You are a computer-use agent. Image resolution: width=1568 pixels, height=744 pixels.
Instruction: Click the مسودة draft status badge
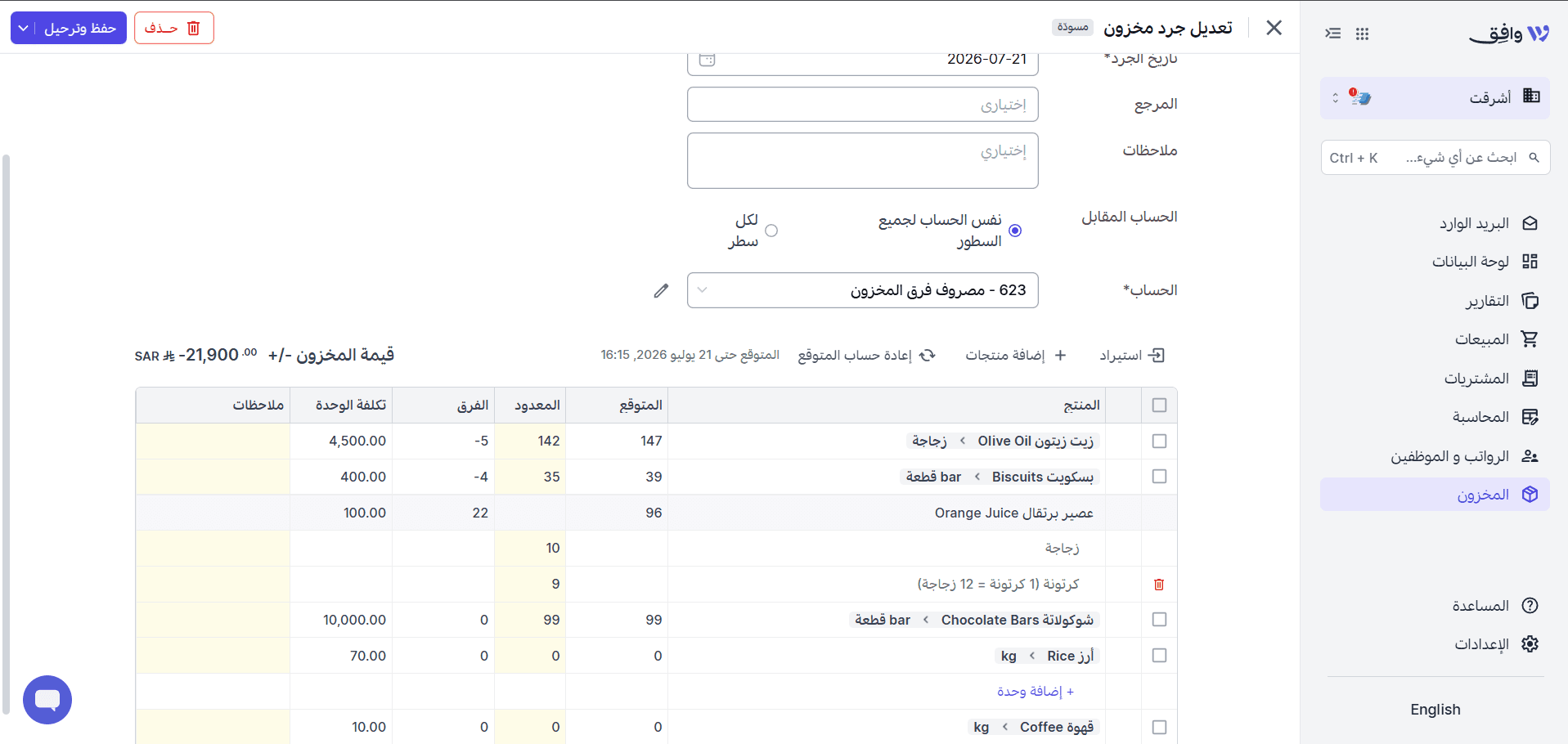(1072, 28)
